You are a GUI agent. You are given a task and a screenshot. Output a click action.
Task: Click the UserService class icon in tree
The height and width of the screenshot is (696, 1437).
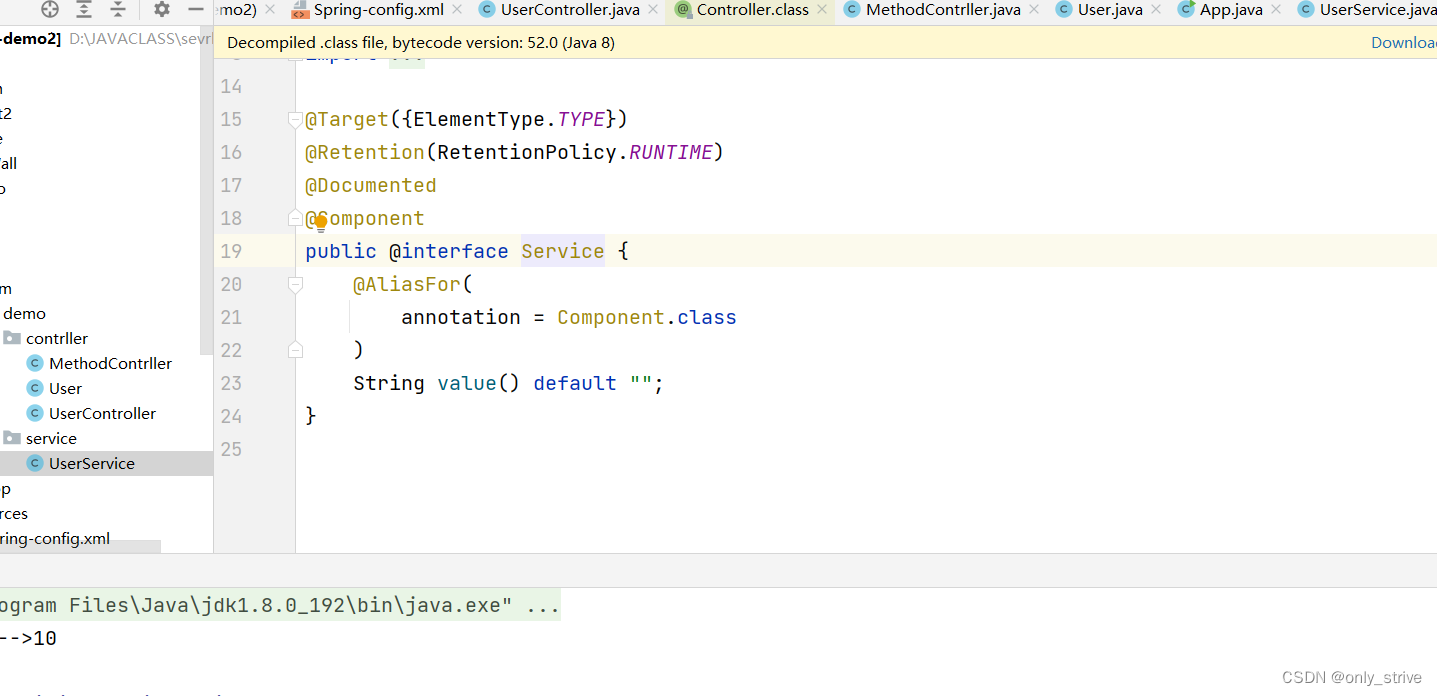(35, 463)
